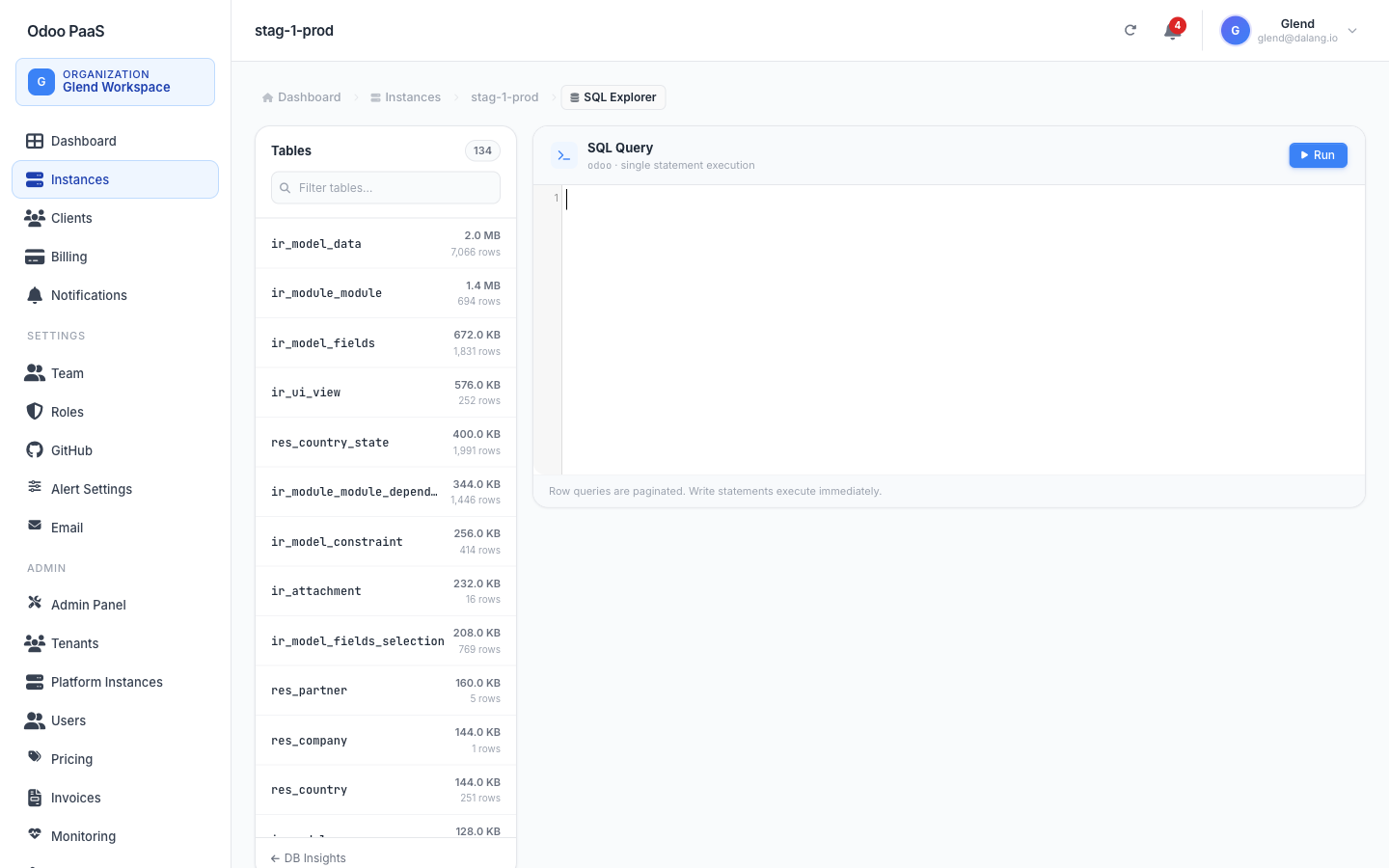
Task: Click the Dashboard grid icon in sidebar
Action: point(35,141)
